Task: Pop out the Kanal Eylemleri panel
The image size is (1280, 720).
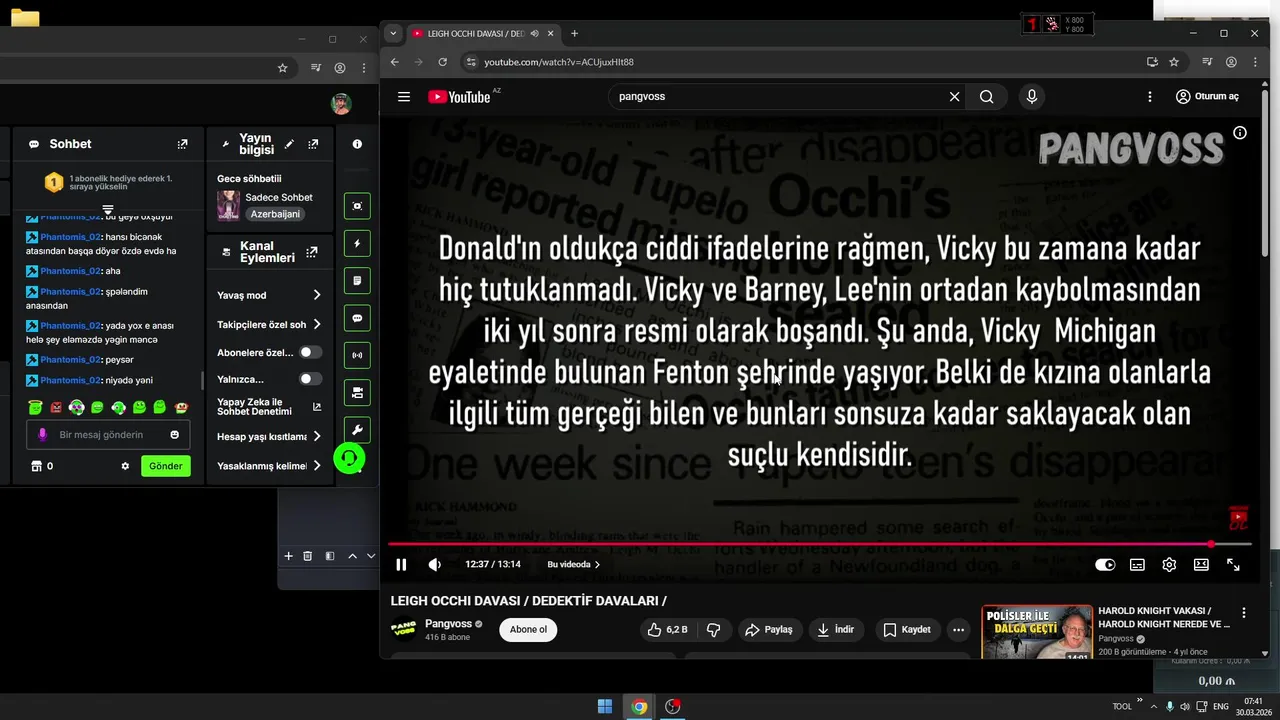Action: [x=312, y=252]
